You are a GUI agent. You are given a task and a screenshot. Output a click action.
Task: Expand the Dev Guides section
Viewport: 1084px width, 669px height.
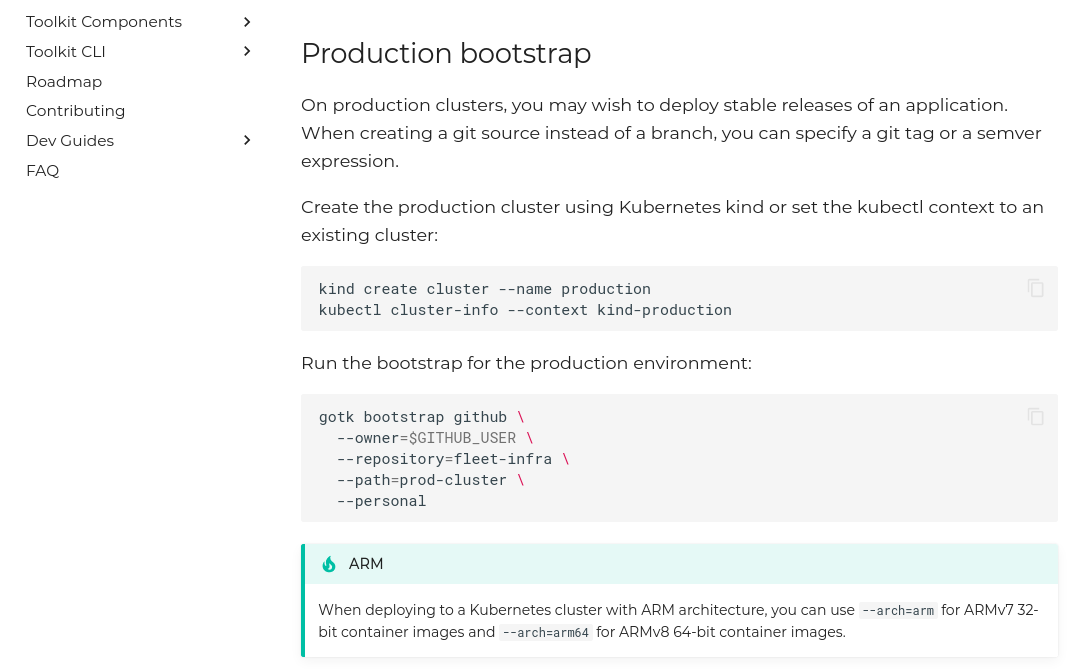(69, 140)
